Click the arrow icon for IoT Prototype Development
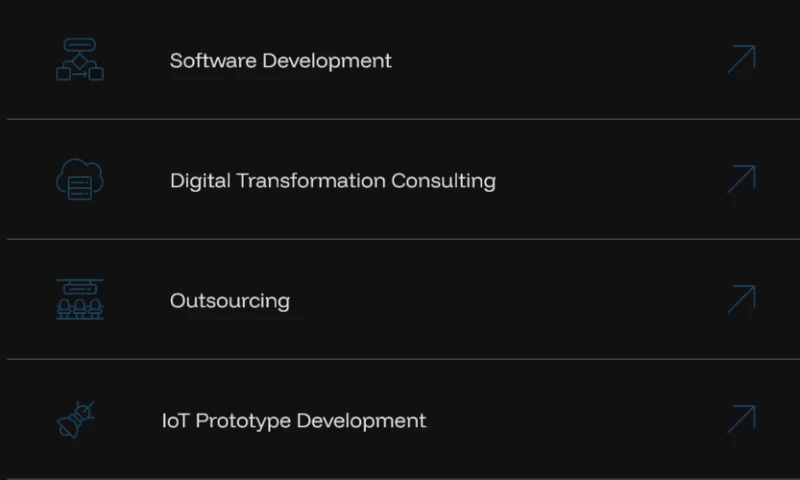 [x=741, y=419]
